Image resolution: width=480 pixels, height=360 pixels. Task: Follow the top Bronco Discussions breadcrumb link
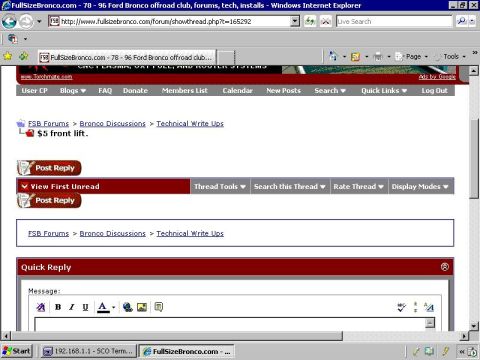(112, 124)
